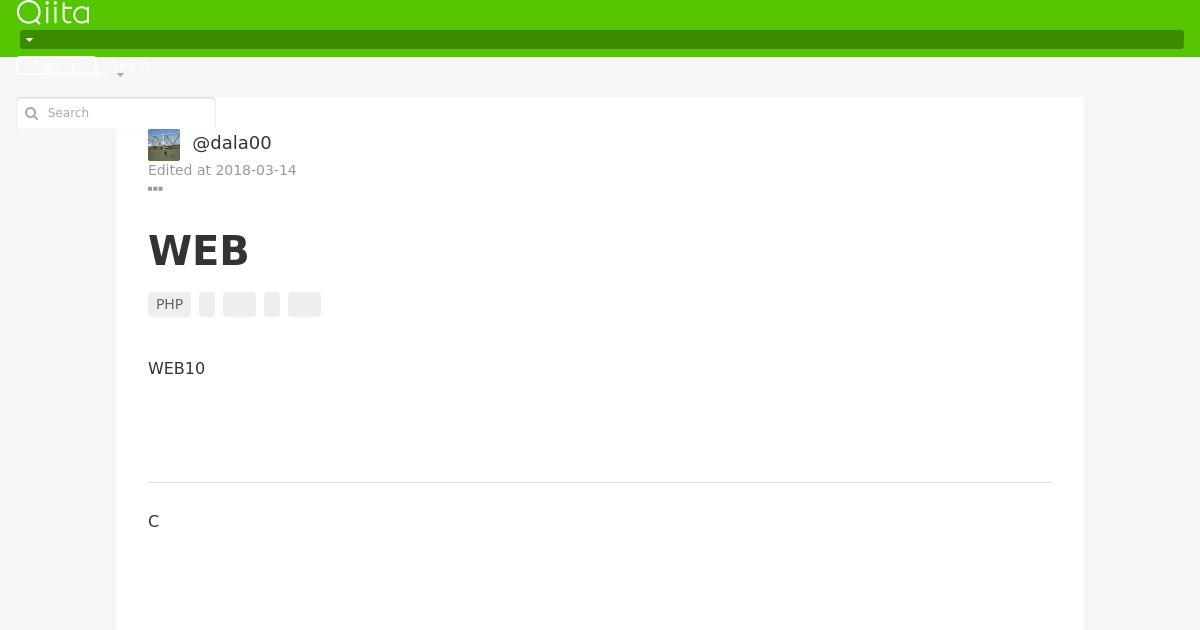Select the narrow blank tag after PHP
This screenshot has height=630, width=1200.
(x=207, y=304)
